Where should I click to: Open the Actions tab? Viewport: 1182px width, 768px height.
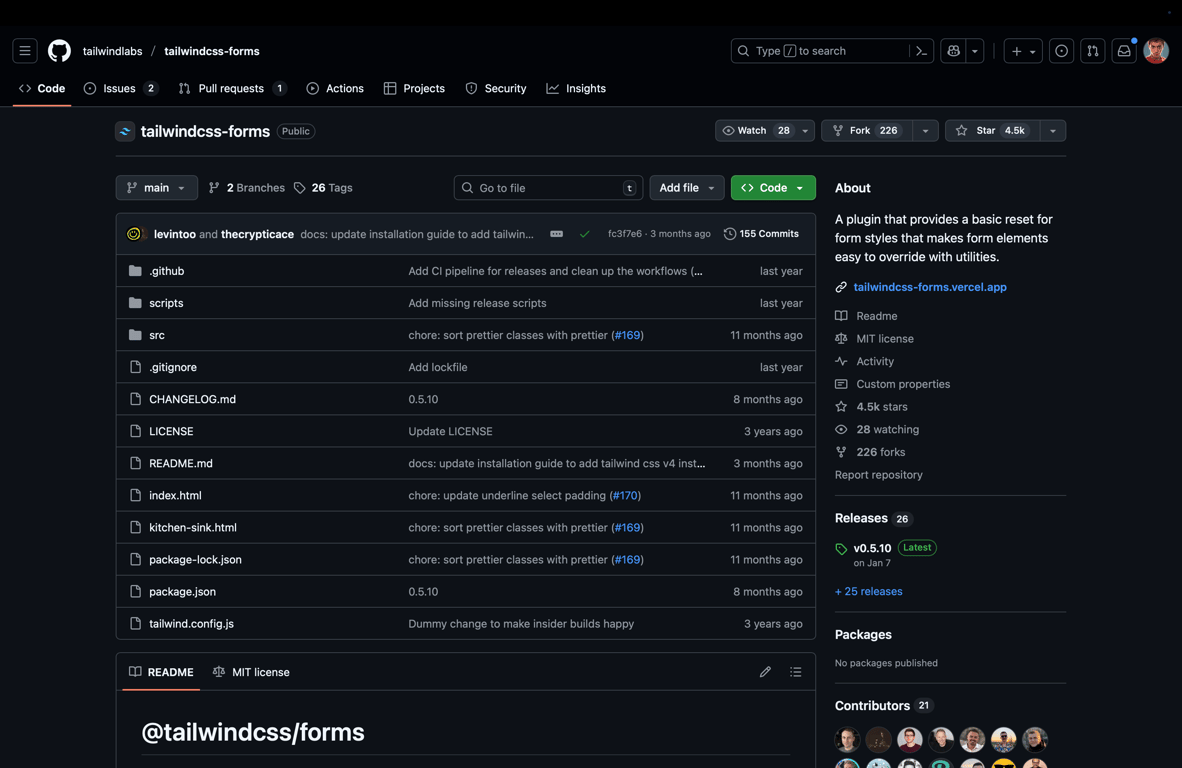pos(335,88)
